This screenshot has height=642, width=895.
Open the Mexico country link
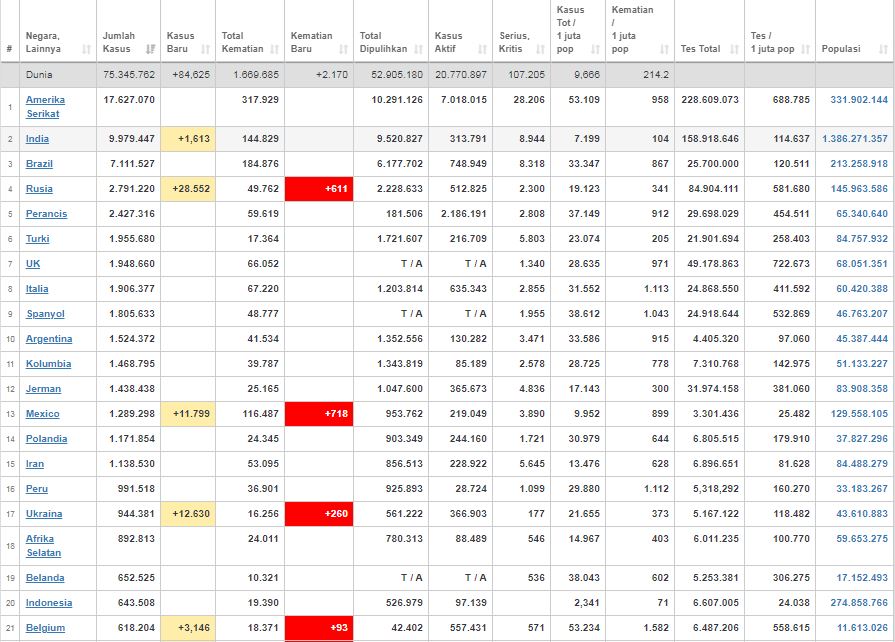point(42,414)
